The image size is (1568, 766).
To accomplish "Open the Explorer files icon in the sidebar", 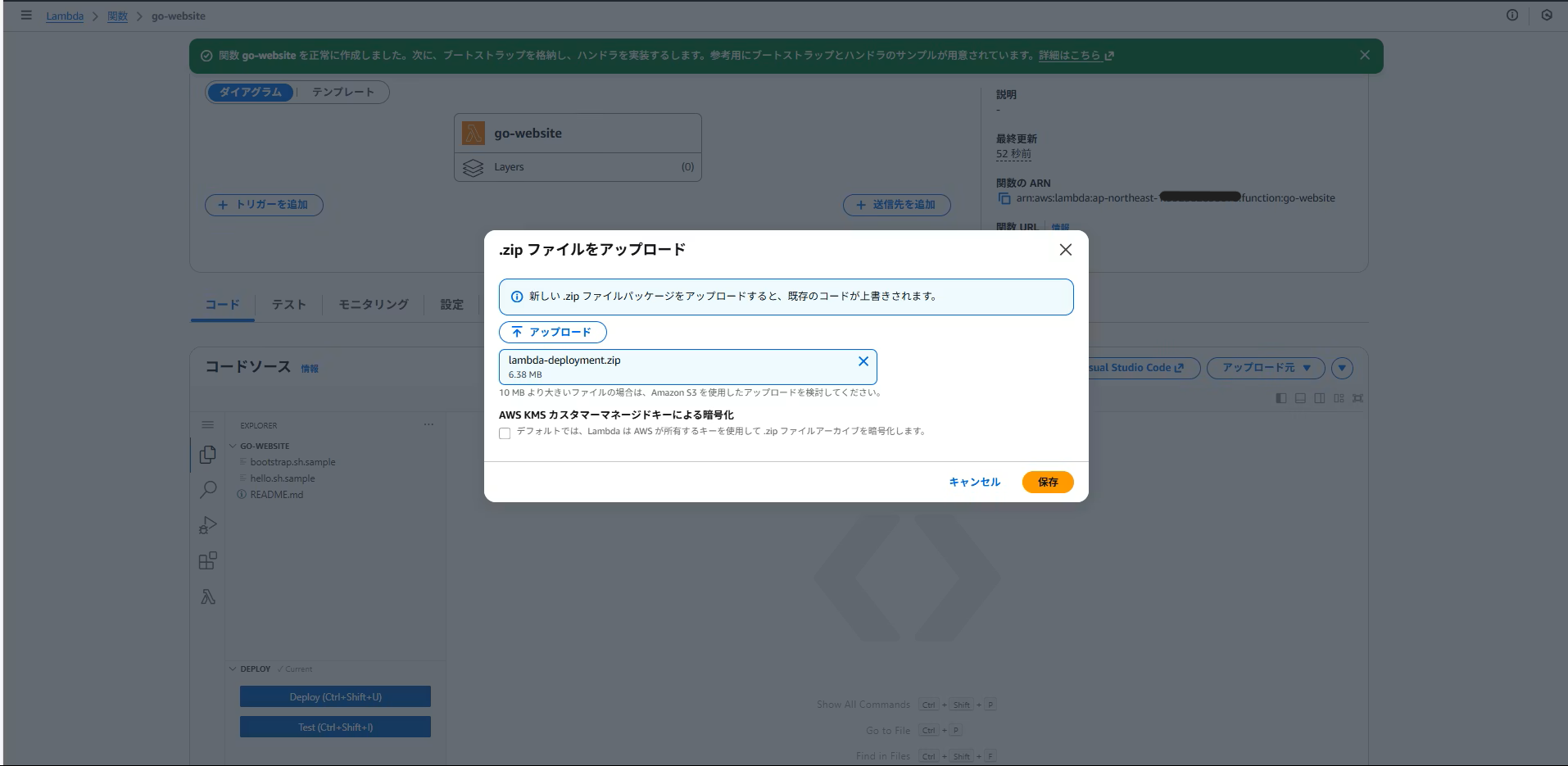I will [x=208, y=455].
